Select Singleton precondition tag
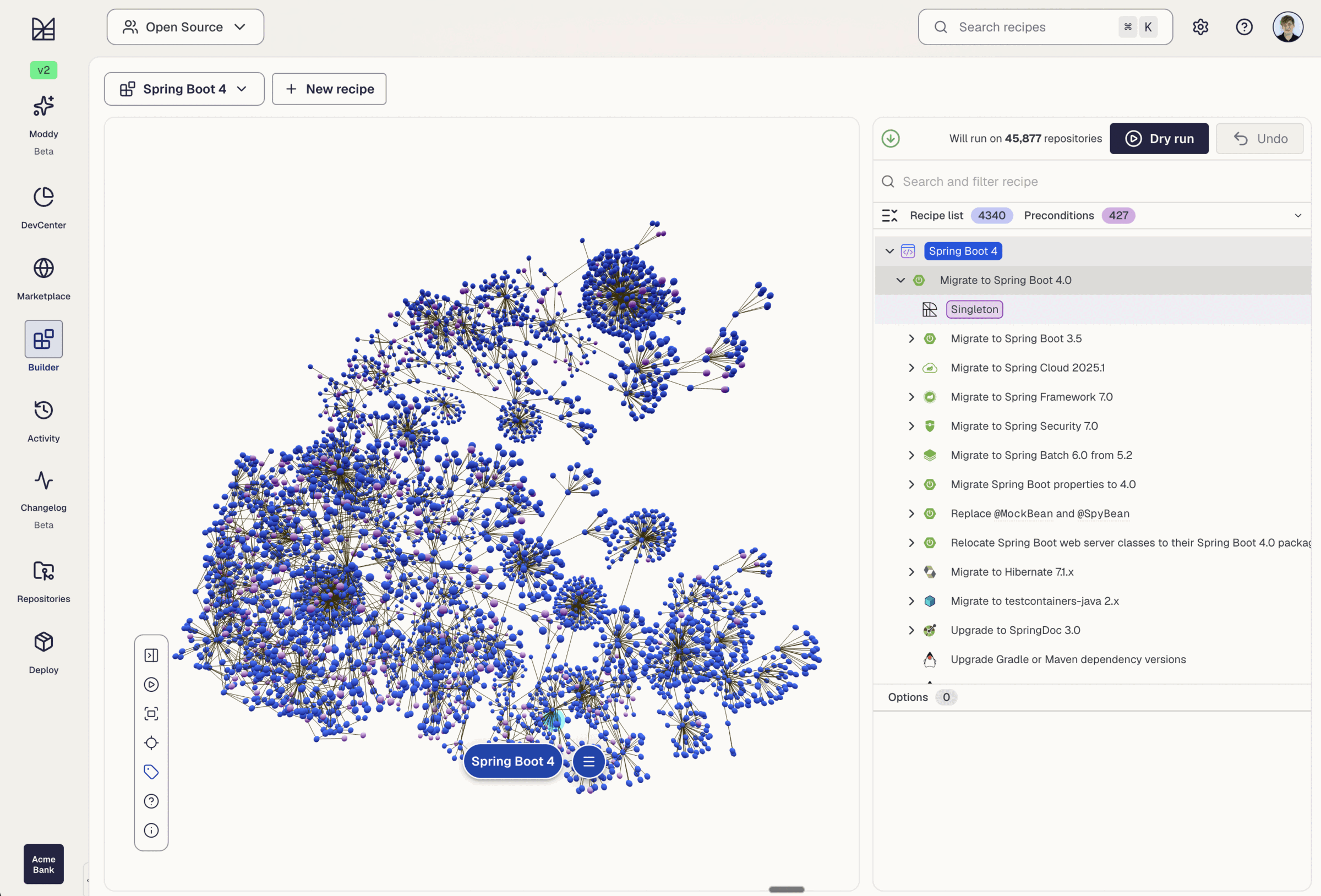The height and width of the screenshot is (896, 1321). tap(974, 309)
